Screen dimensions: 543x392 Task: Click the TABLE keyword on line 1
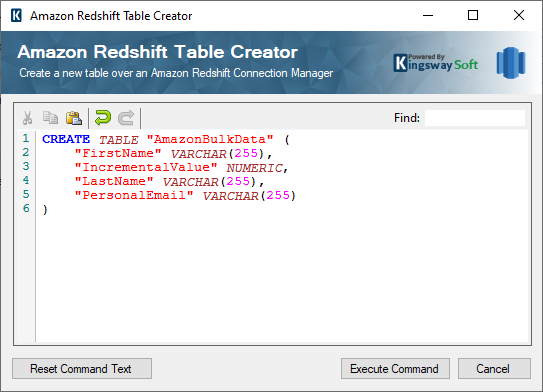[x=119, y=140]
